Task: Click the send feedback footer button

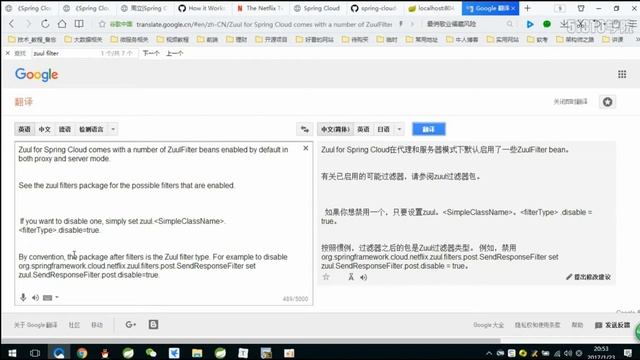Action: pos(613,325)
